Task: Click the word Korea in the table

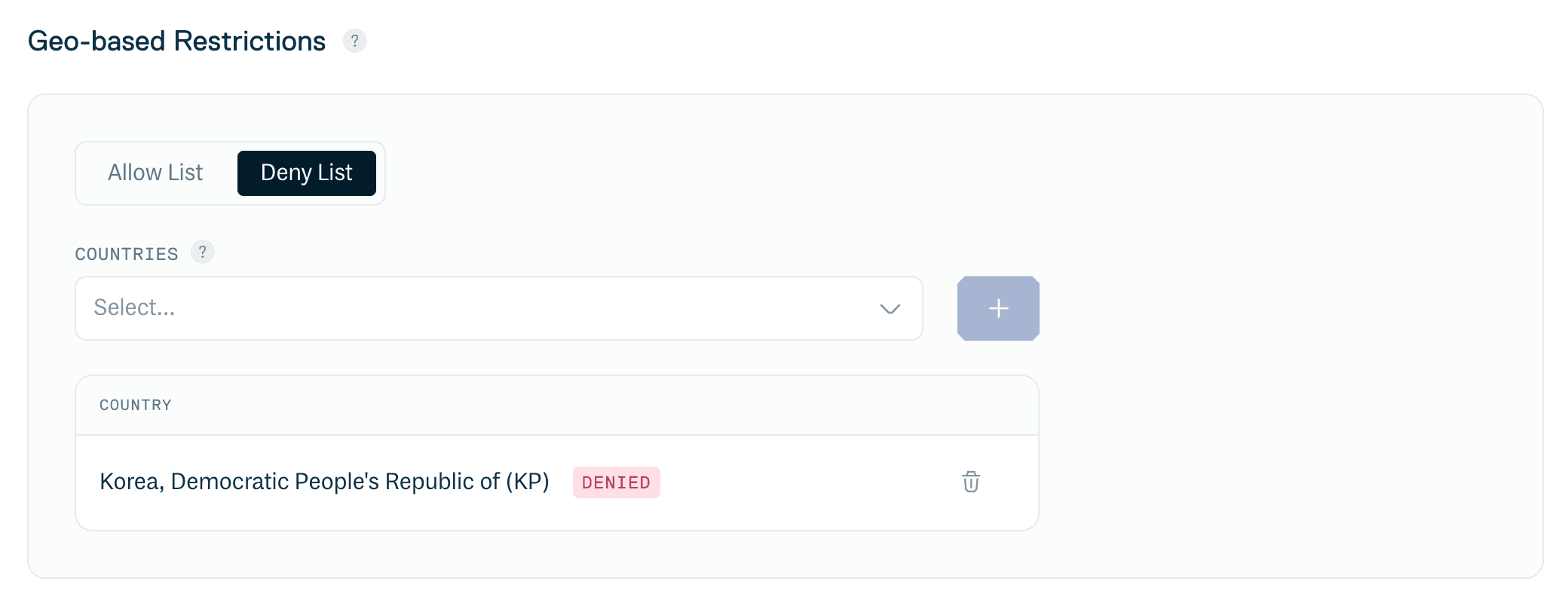Action: (130, 482)
